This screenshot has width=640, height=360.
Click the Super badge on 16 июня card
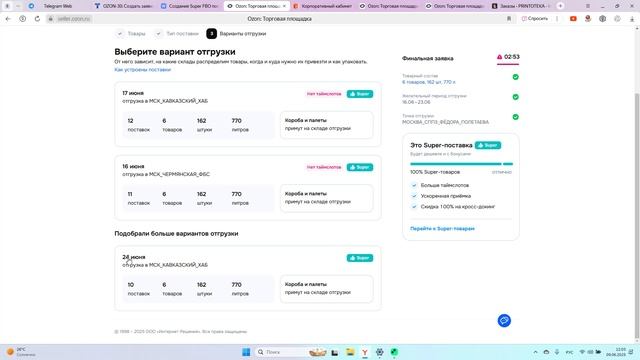(360, 167)
